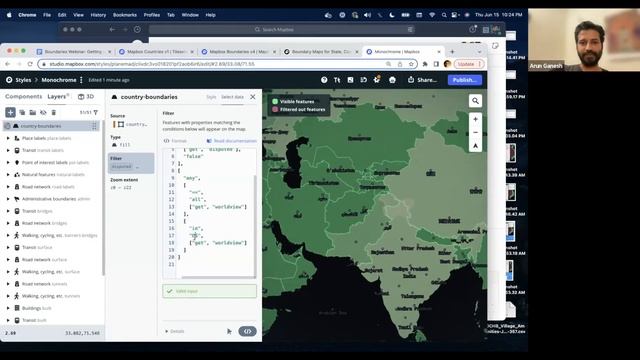The width and height of the screenshot is (640, 360).
Task: Expand the Details disclosure at bottom
Action: [x=175, y=331]
